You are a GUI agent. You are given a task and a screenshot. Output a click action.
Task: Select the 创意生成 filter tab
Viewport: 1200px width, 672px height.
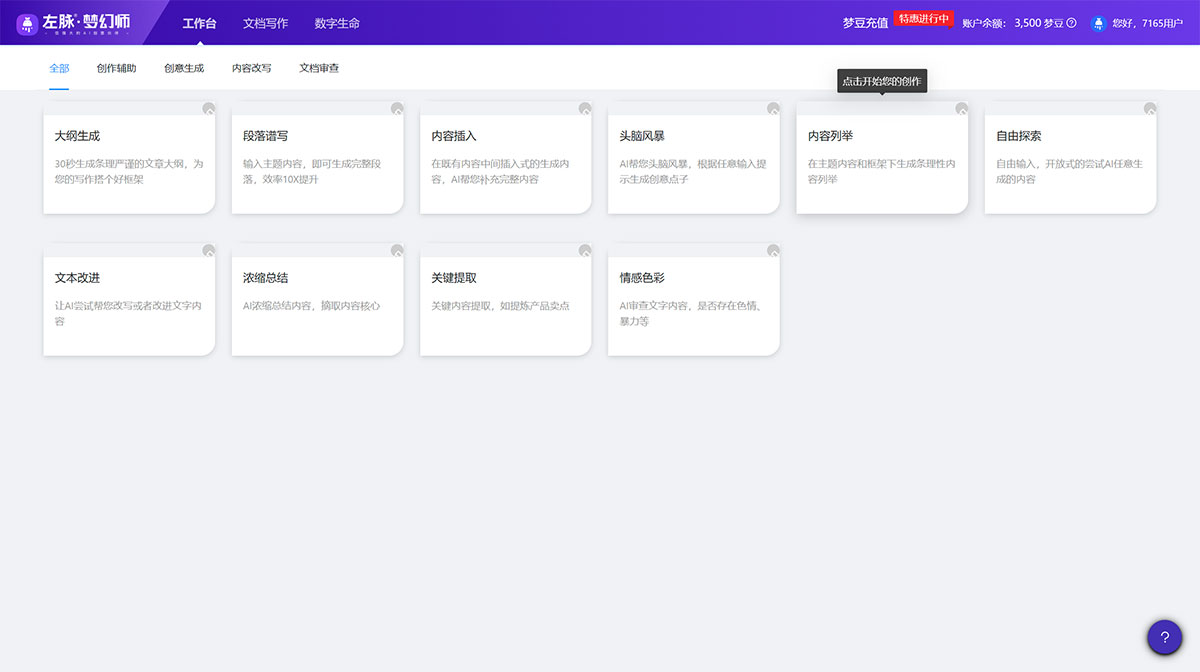[184, 68]
